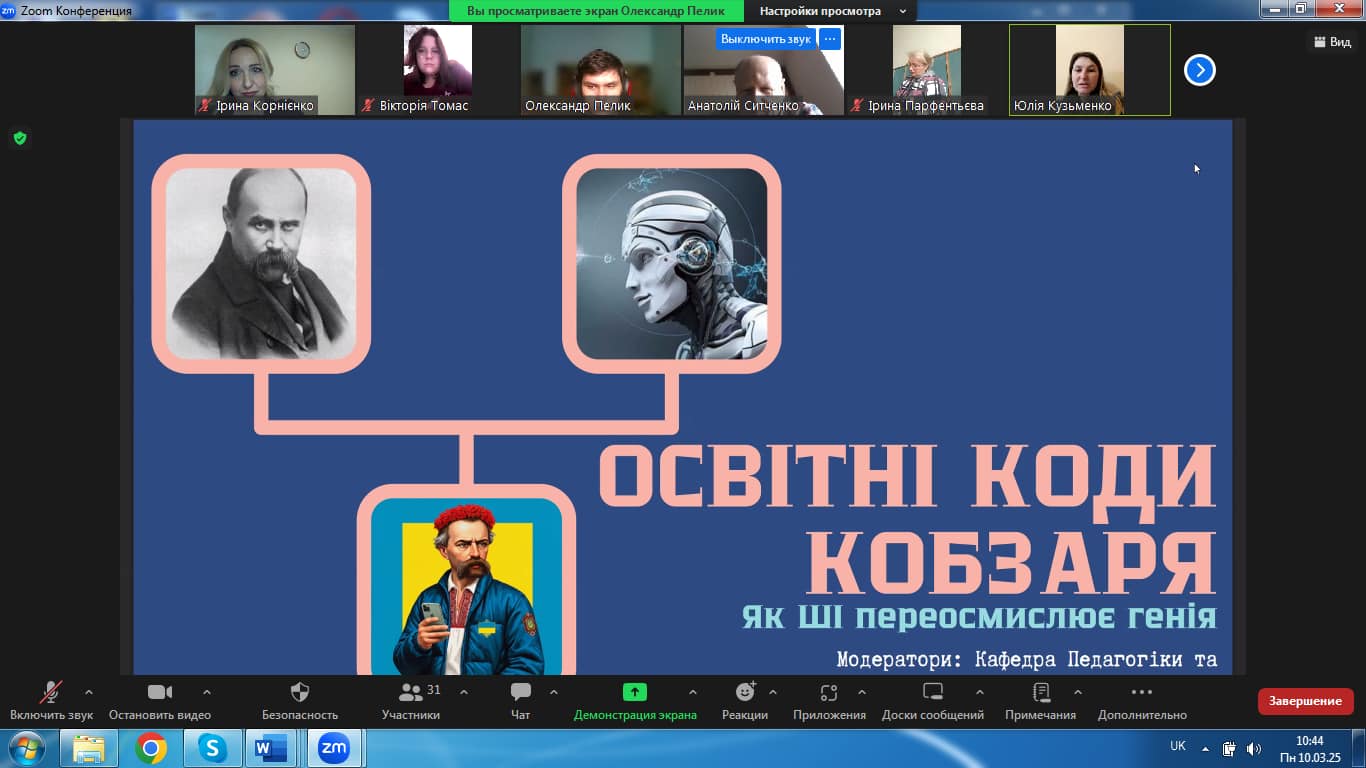Open Приложения apps panel
Image resolution: width=1366 pixels, height=768 pixels.
tap(829, 700)
